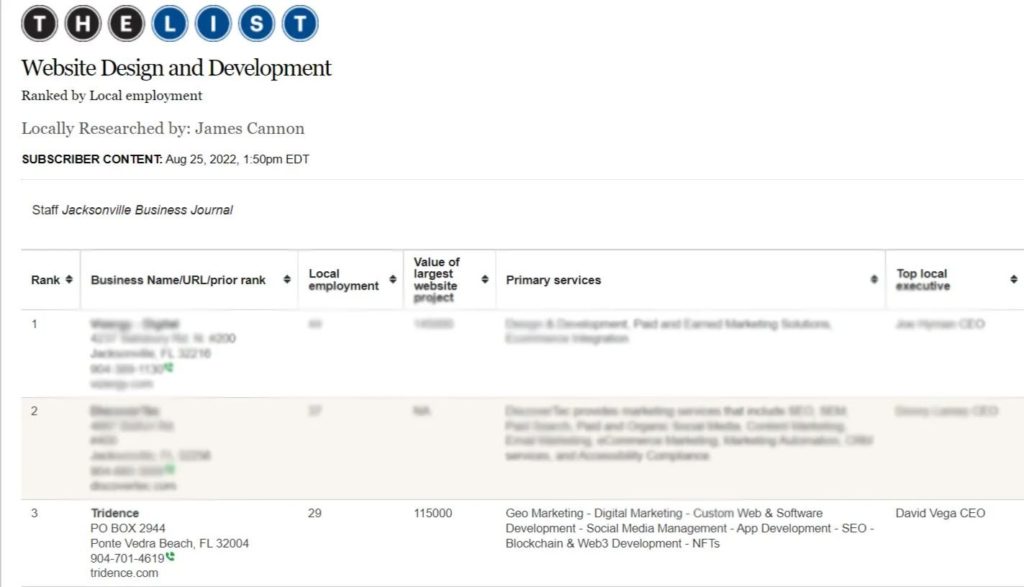
Task: Click the Website Design and Development heading
Action: coord(176,68)
